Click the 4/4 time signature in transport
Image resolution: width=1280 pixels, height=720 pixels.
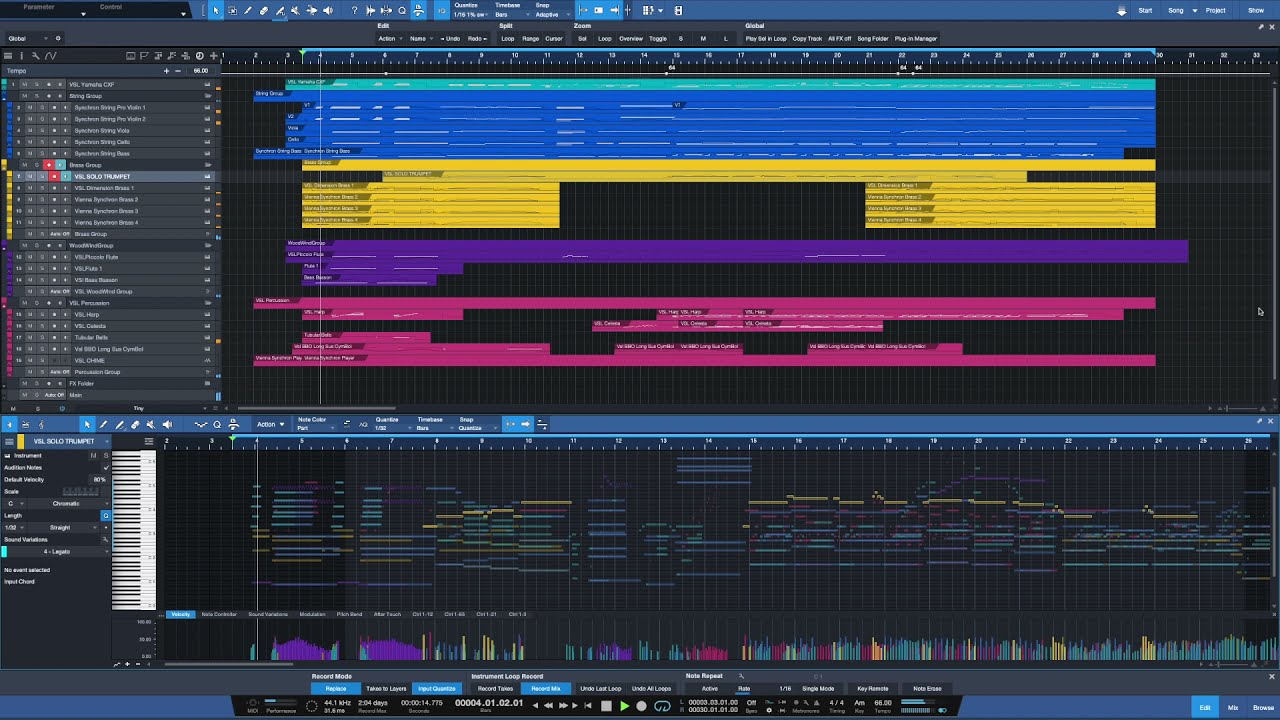[x=837, y=702]
